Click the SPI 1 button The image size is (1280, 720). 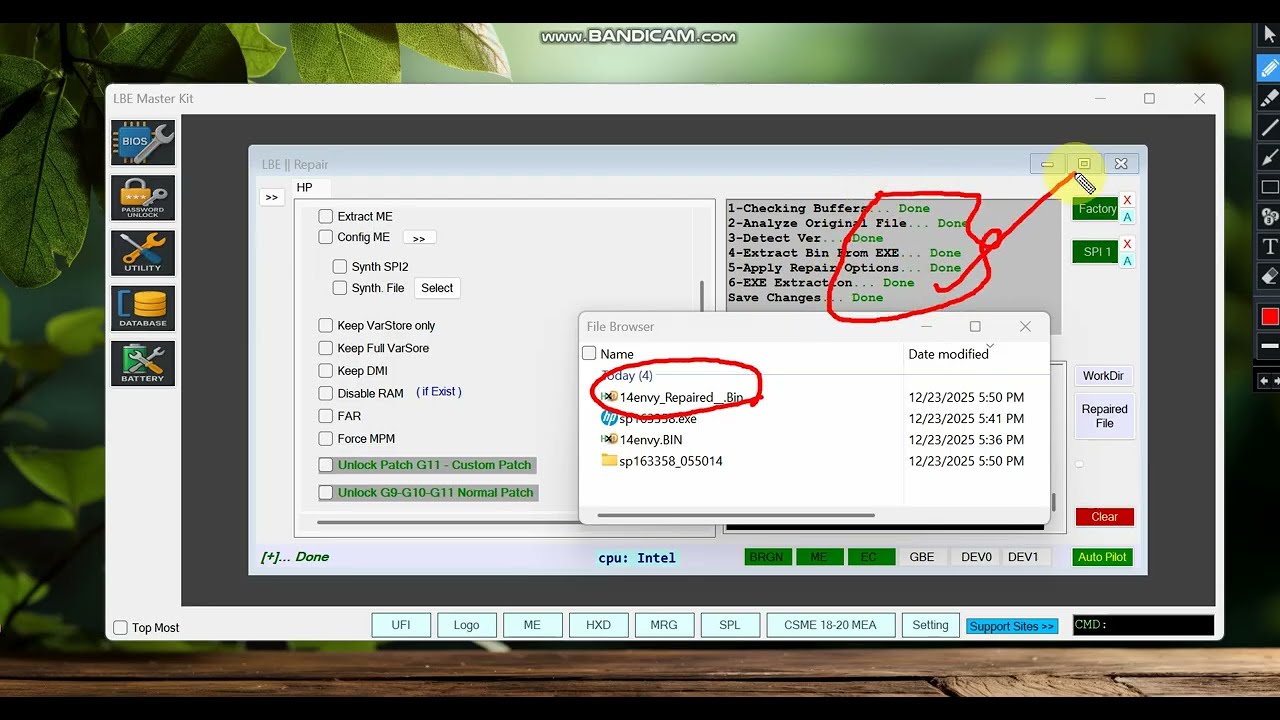coord(1096,252)
